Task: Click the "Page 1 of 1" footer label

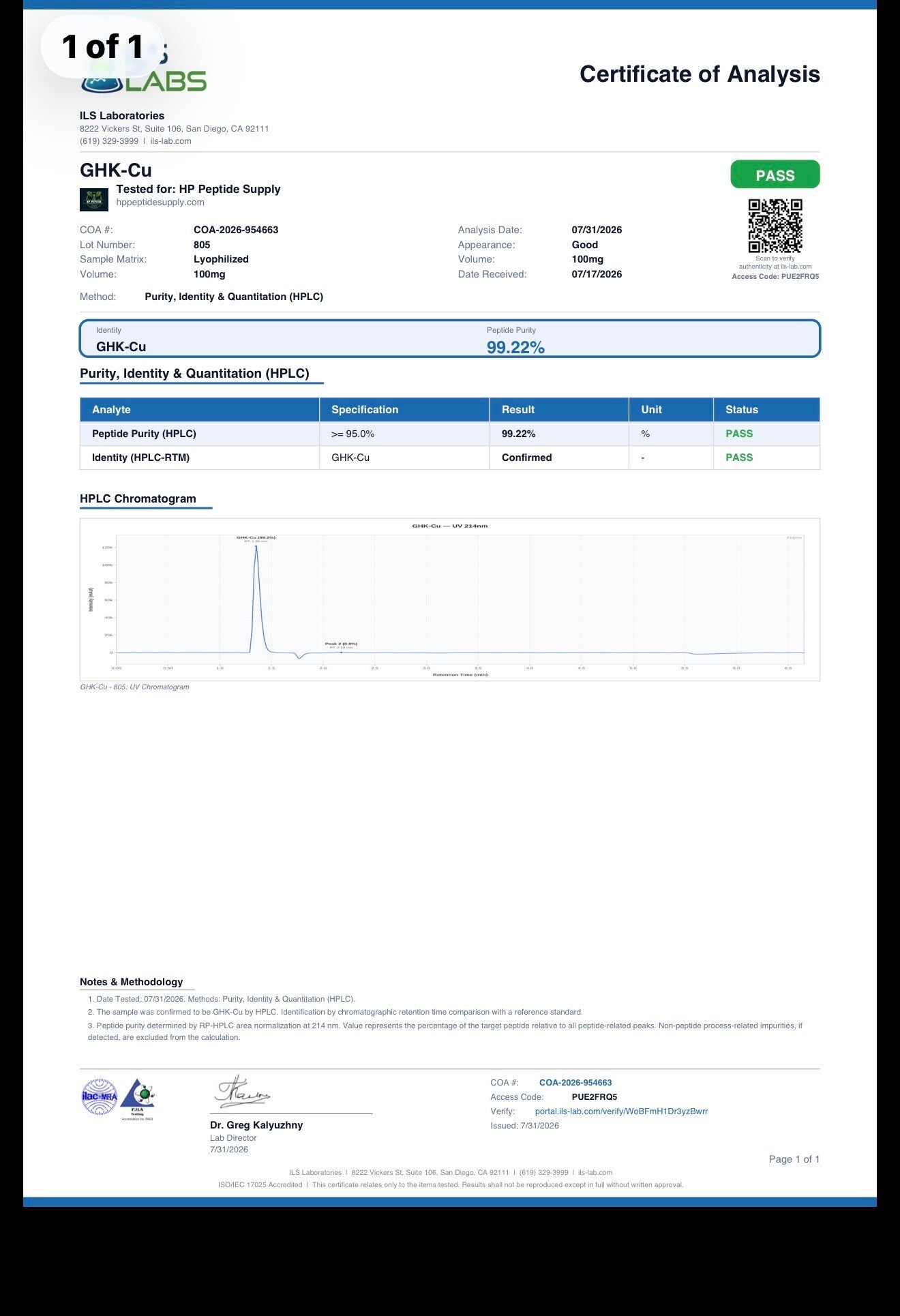Action: (794, 1159)
